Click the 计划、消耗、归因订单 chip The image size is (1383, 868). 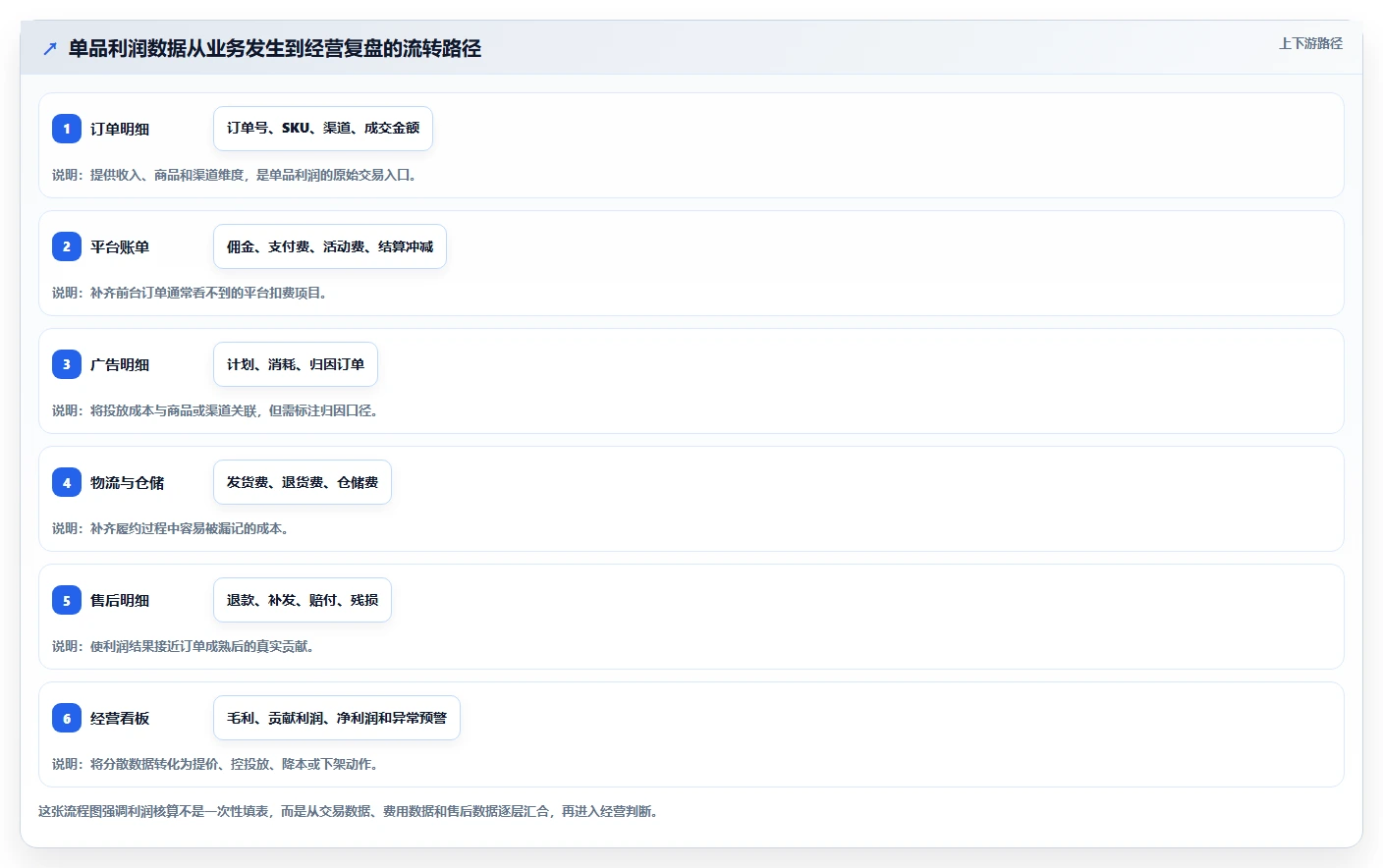pos(296,364)
